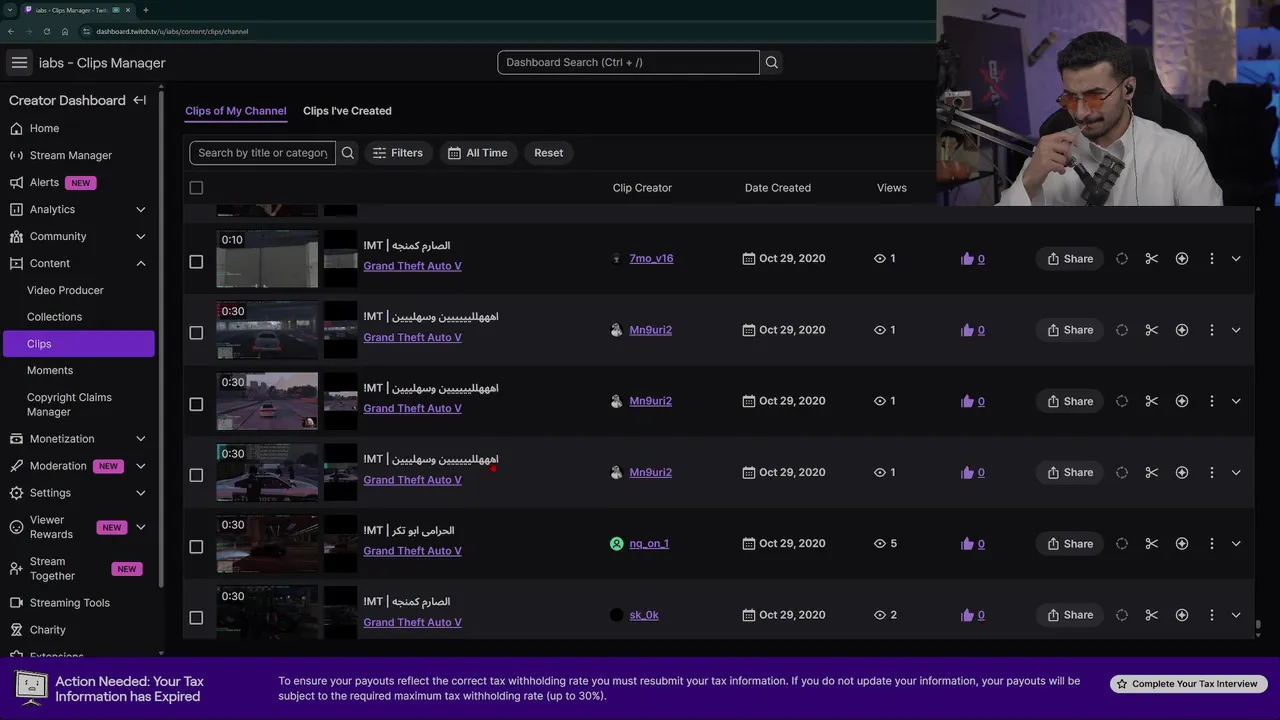The width and height of the screenshot is (1280, 720).
Task: Expand details of the 7mo_v16 clip row
Action: click(1236, 259)
